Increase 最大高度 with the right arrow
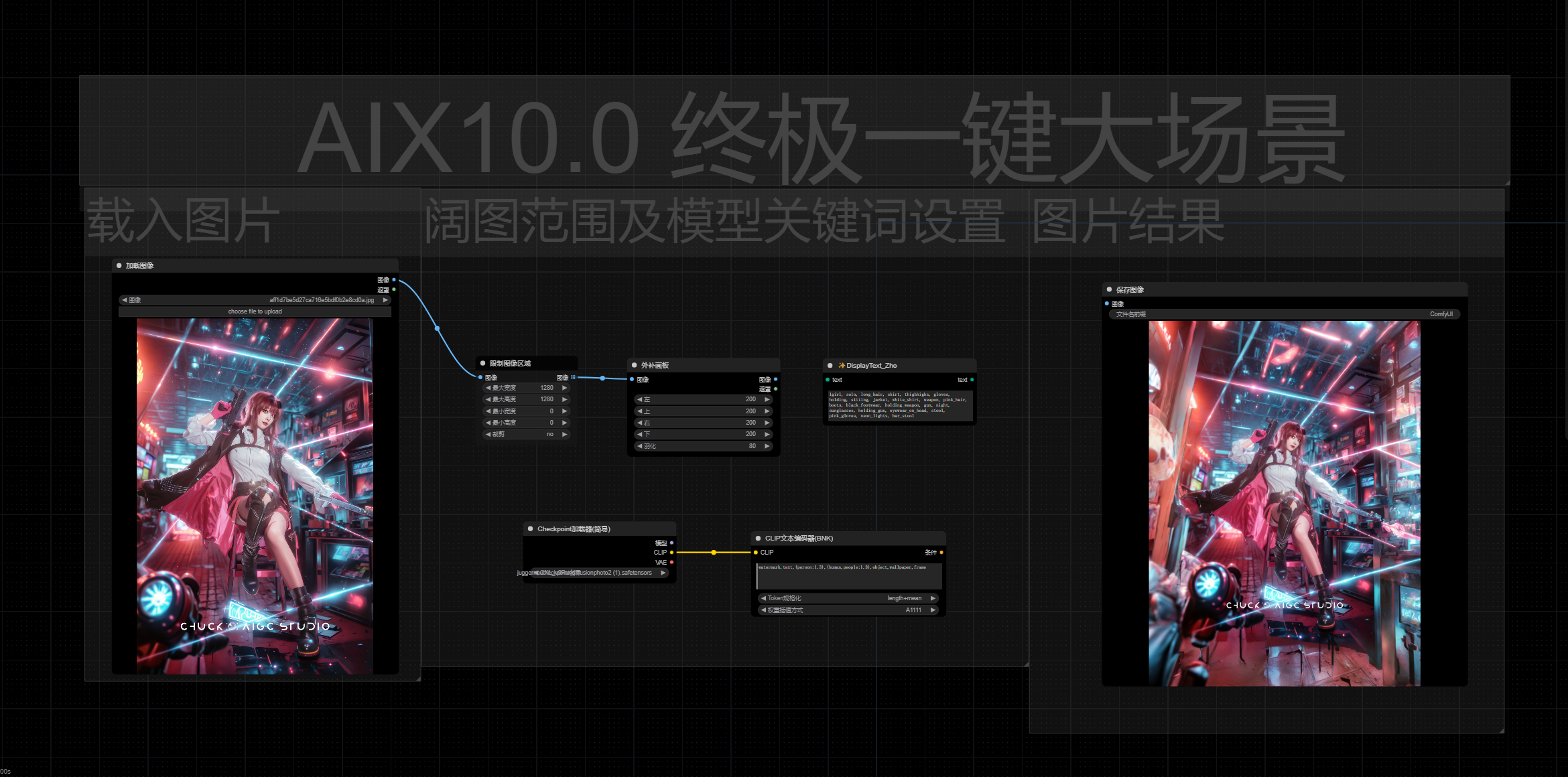This screenshot has width=1568, height=777. 565,399
